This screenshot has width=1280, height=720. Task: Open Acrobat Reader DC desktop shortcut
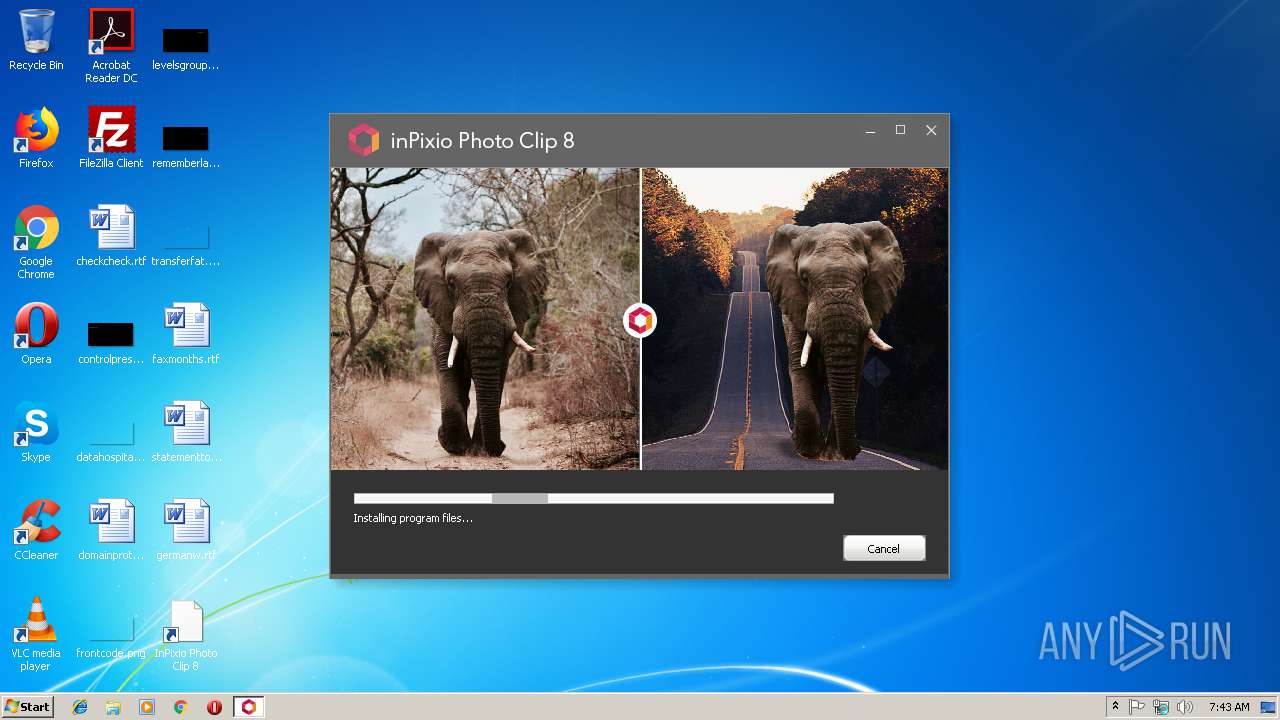[111, 46]
